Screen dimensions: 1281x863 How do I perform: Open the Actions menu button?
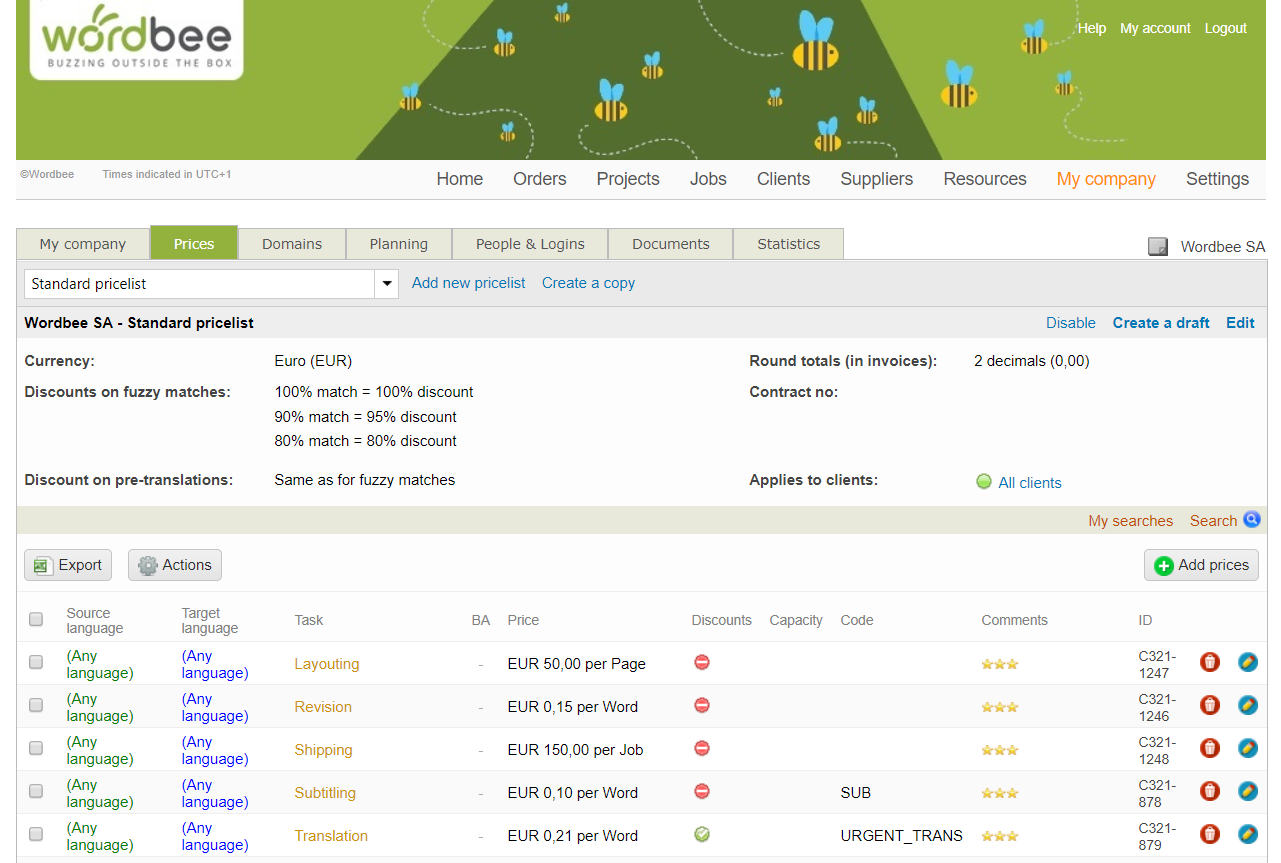coord(175,565)
